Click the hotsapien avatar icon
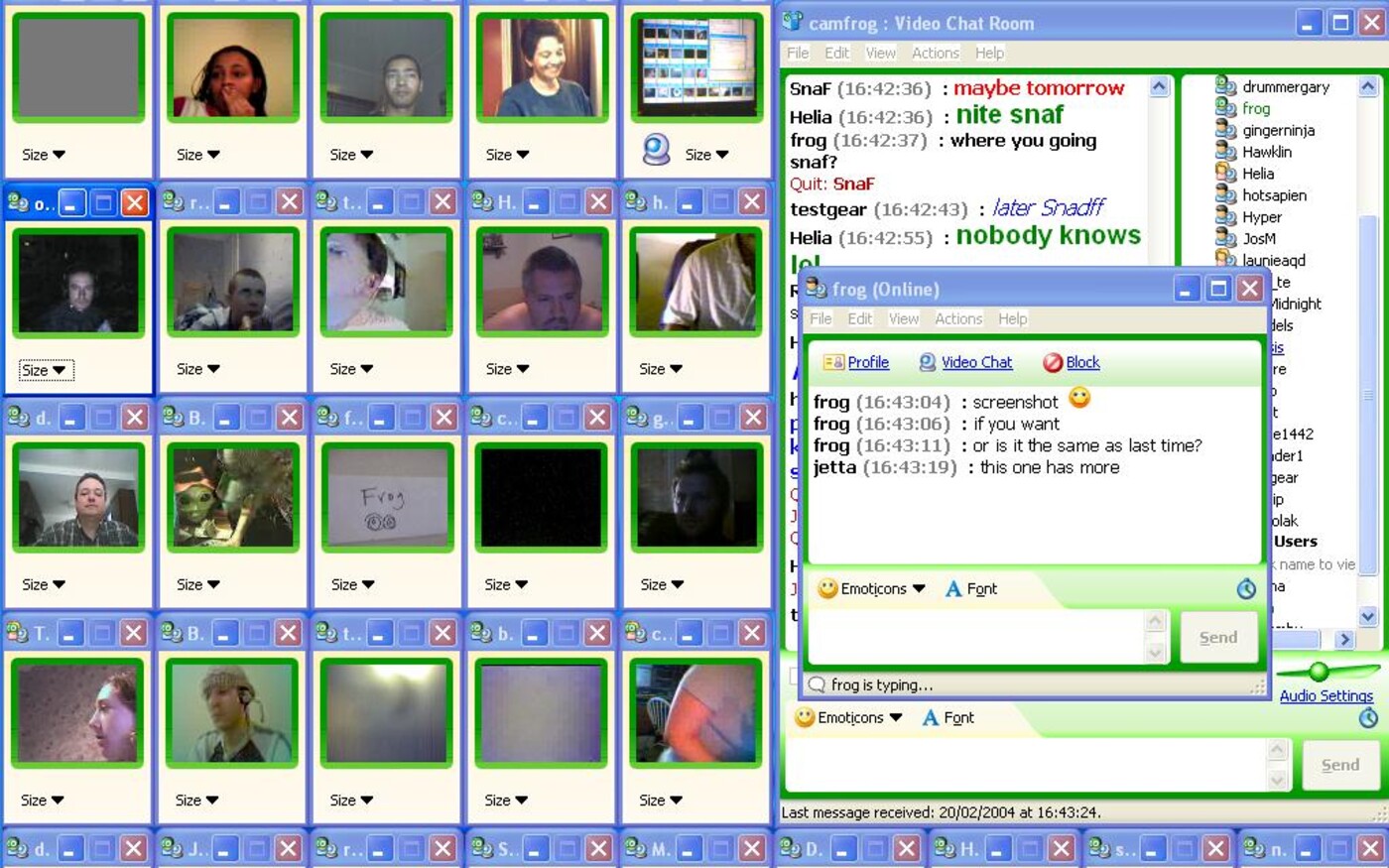Screen dimensions: 1389x868 (1225, 195)
